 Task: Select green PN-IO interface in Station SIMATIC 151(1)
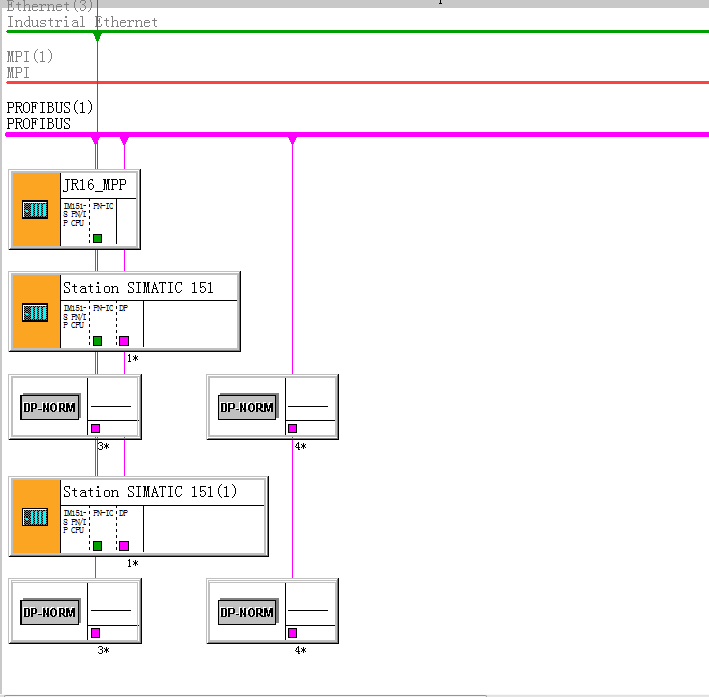(x=97, y=546)
